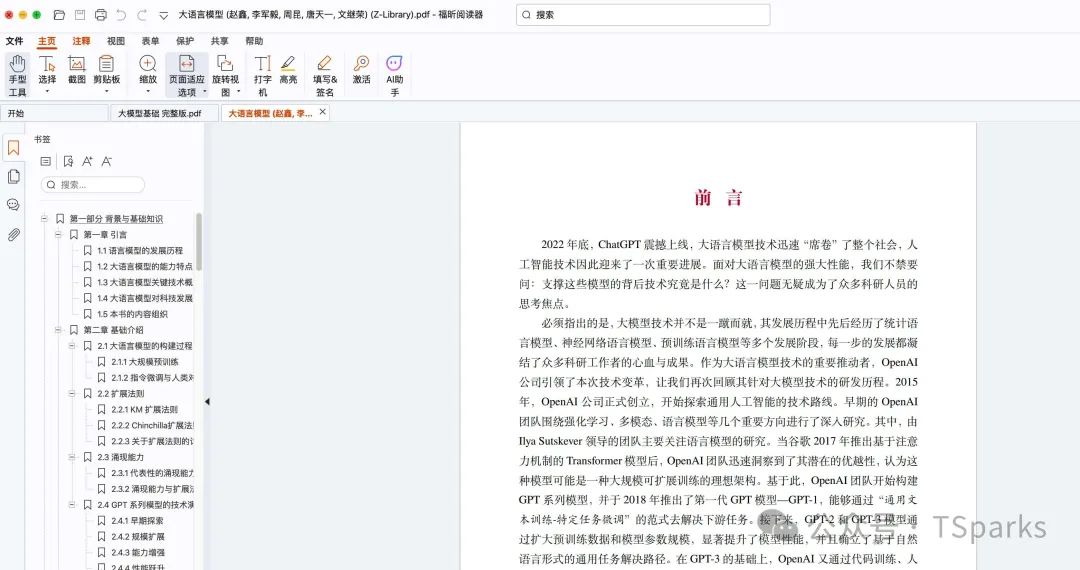Image resolution: width=1080 pixels, height=570 pixels.
Task: Select the Hand tool (手型工具)
Action: pos(18,75)
